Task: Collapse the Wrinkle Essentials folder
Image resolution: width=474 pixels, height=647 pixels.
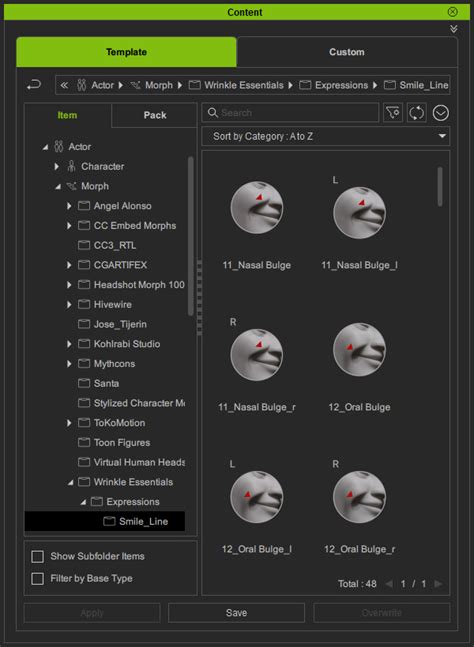Action: click(71, 482)
